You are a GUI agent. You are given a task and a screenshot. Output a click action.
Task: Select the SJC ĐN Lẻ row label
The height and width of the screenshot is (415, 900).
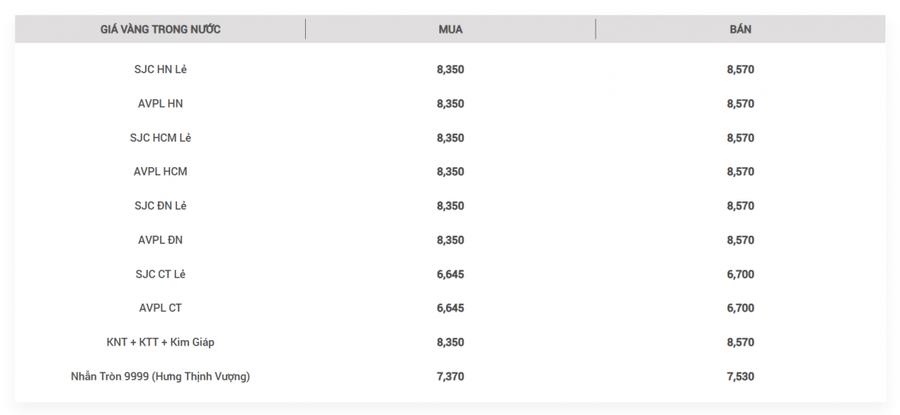point(160,205)
